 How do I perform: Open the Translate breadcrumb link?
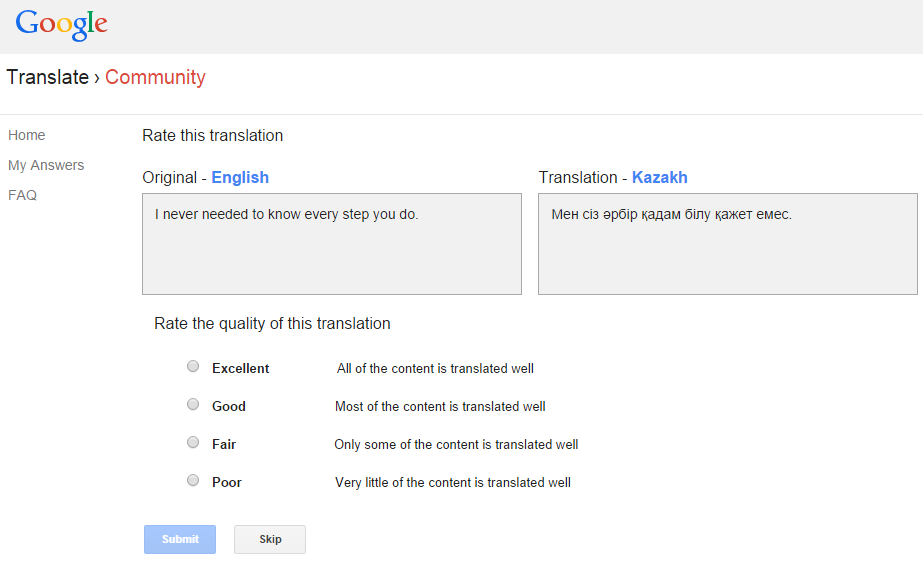tap(48, 77)
